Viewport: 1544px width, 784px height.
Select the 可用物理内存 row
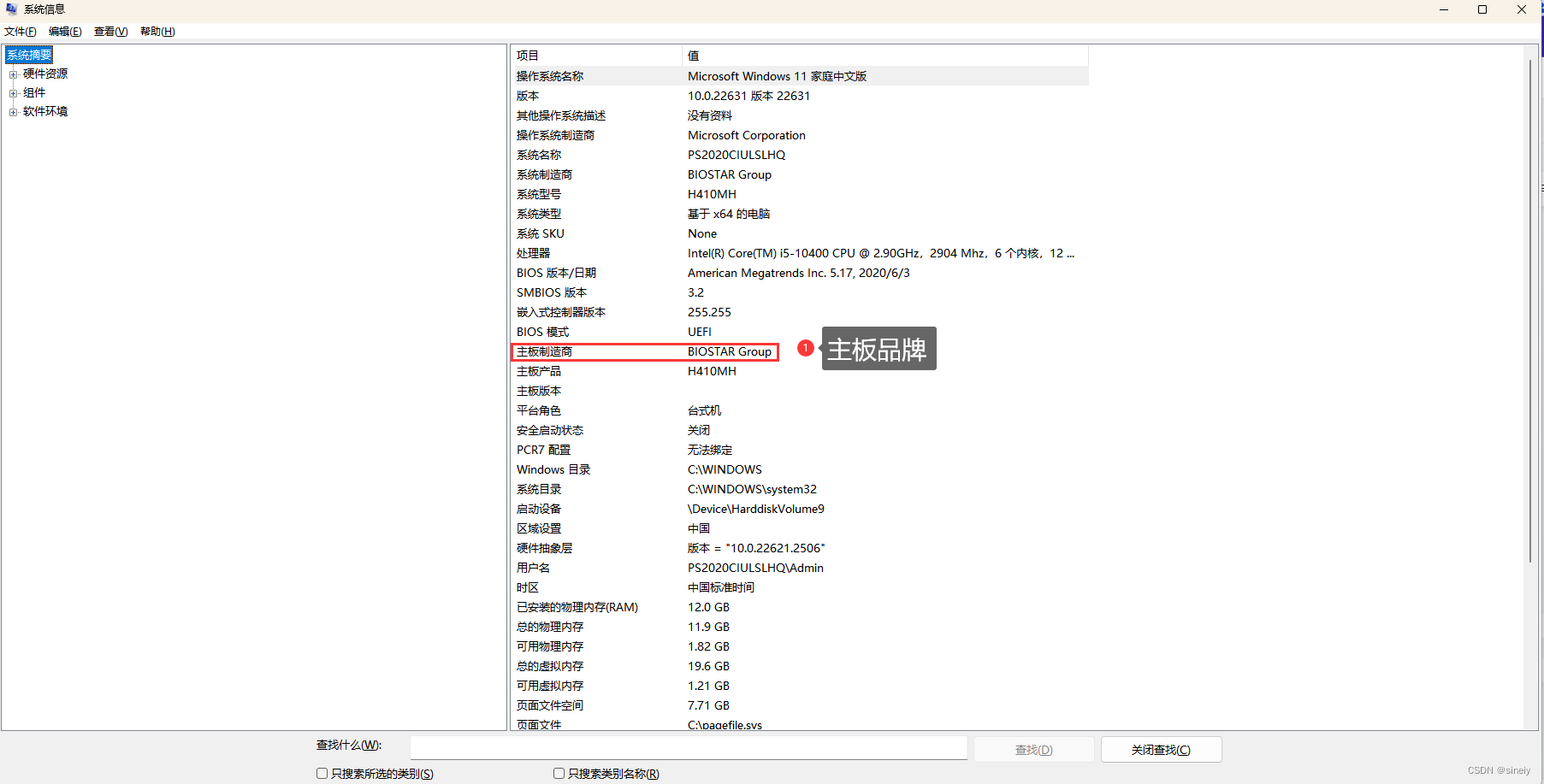tap(800, 646)
